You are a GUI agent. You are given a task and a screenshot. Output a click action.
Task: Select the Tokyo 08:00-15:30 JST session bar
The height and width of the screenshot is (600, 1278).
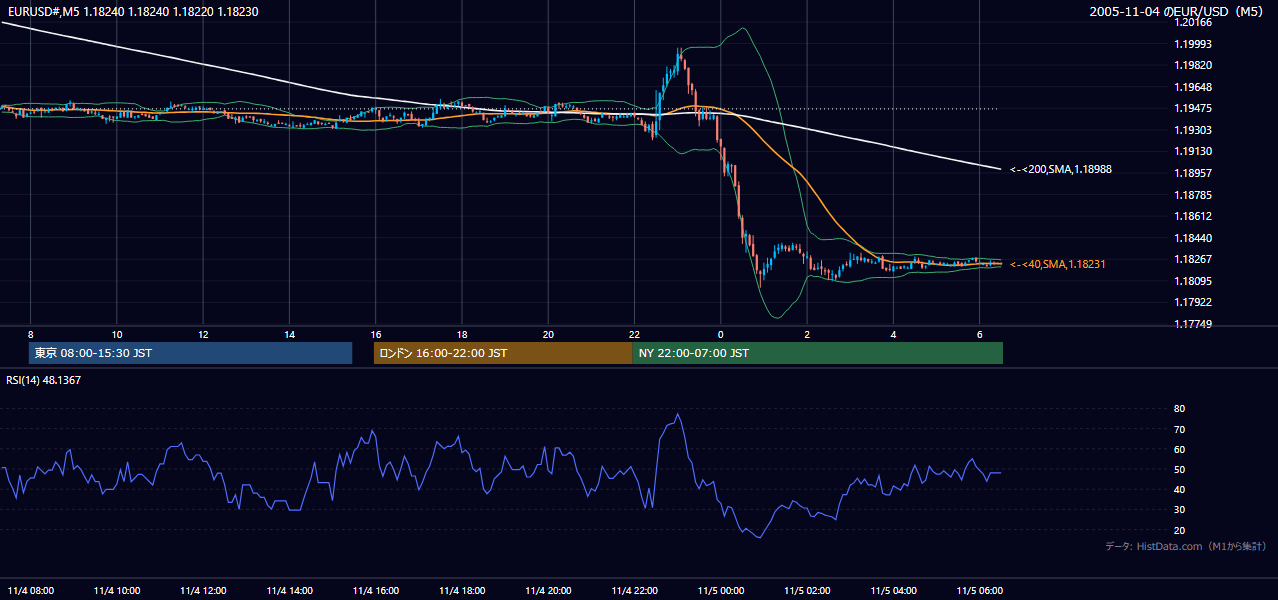coord(191,353)
